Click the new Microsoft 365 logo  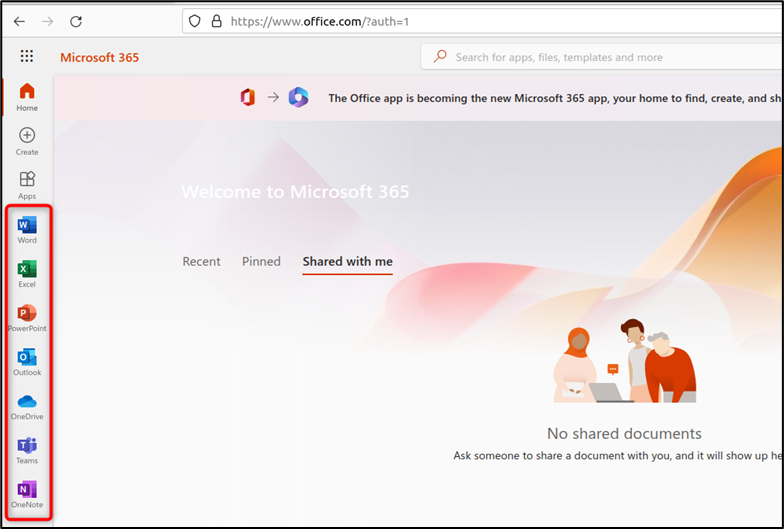(x=298, y=97)
